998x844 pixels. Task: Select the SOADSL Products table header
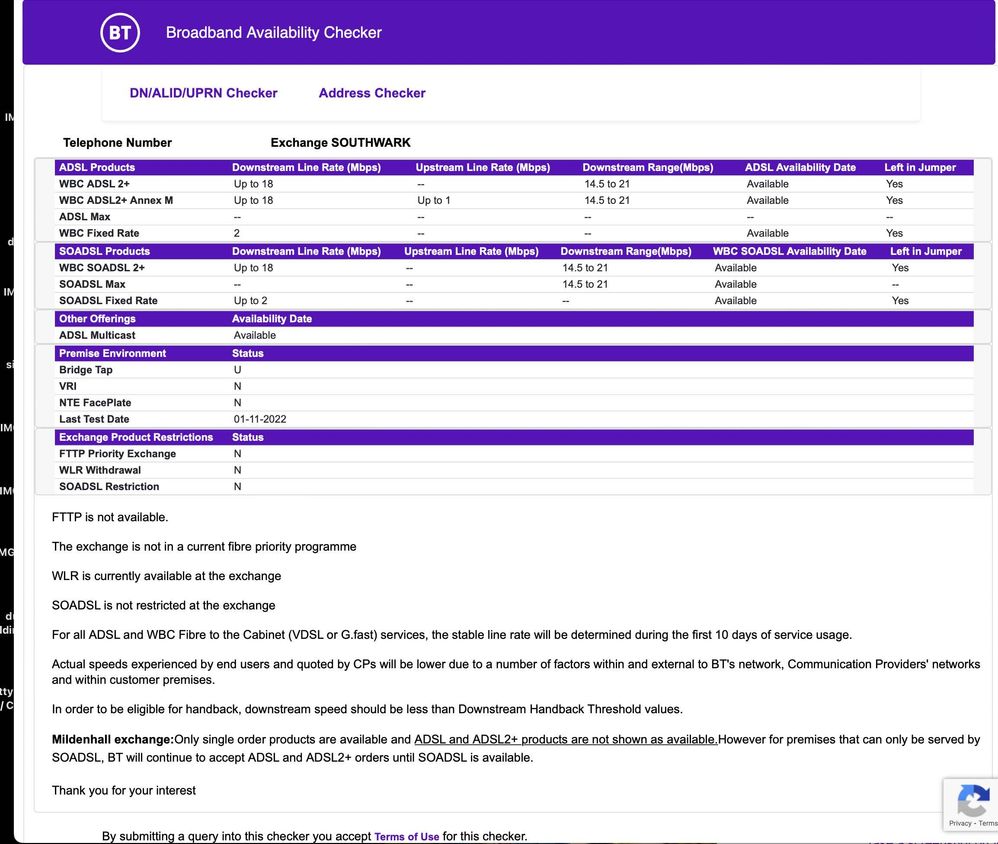(x=104, y=252)
